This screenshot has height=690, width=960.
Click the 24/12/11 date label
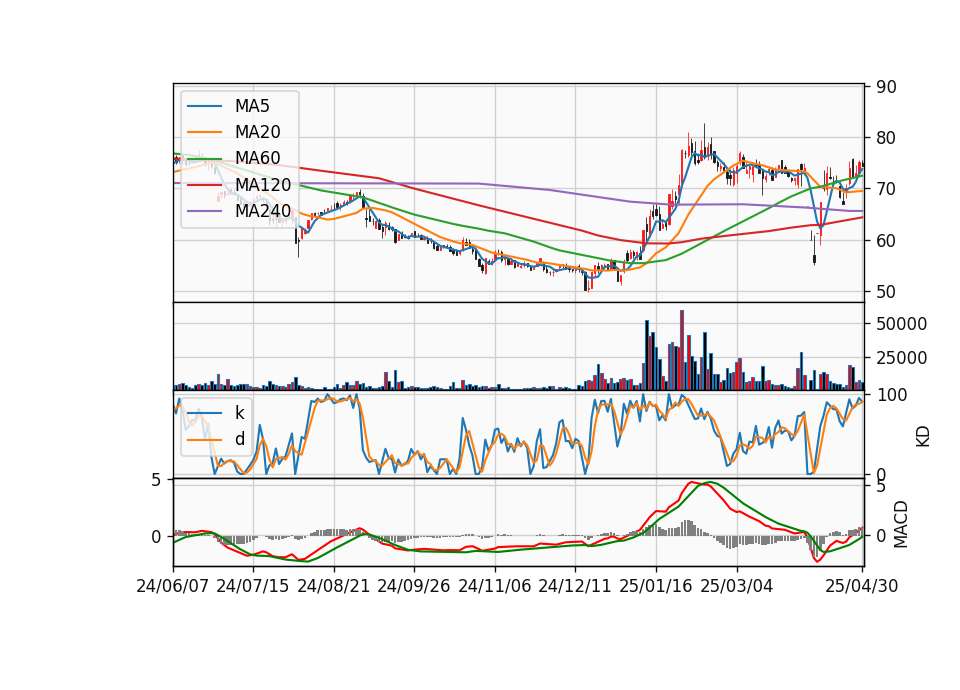tap(575, 586)
